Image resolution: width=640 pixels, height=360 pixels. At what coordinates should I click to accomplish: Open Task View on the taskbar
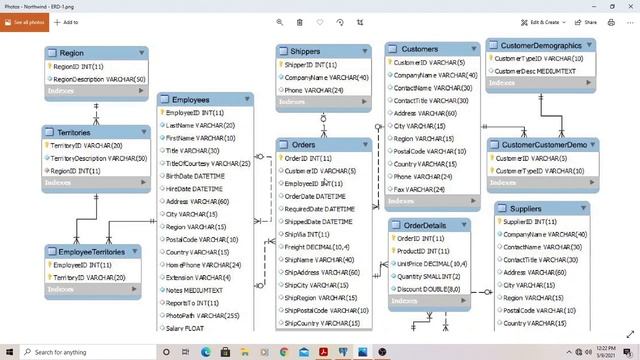(x=185, y=352)
